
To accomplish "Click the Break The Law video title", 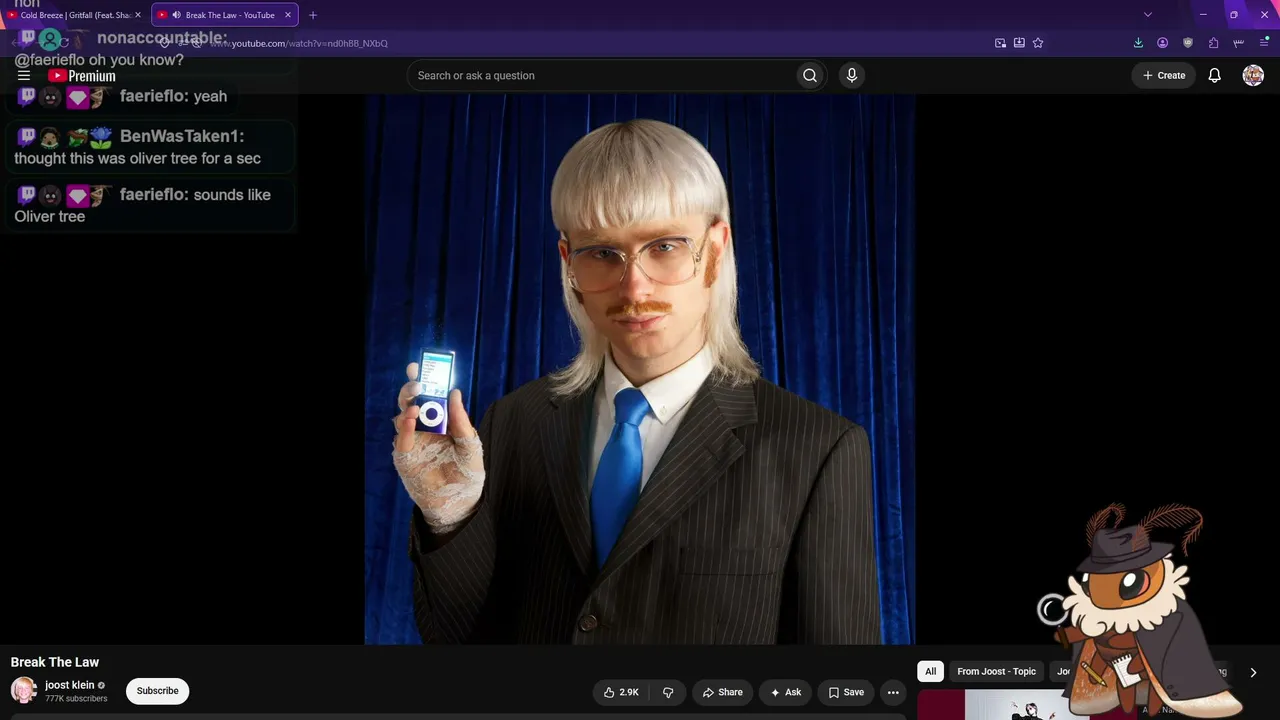I will click(x=55, y=662).
